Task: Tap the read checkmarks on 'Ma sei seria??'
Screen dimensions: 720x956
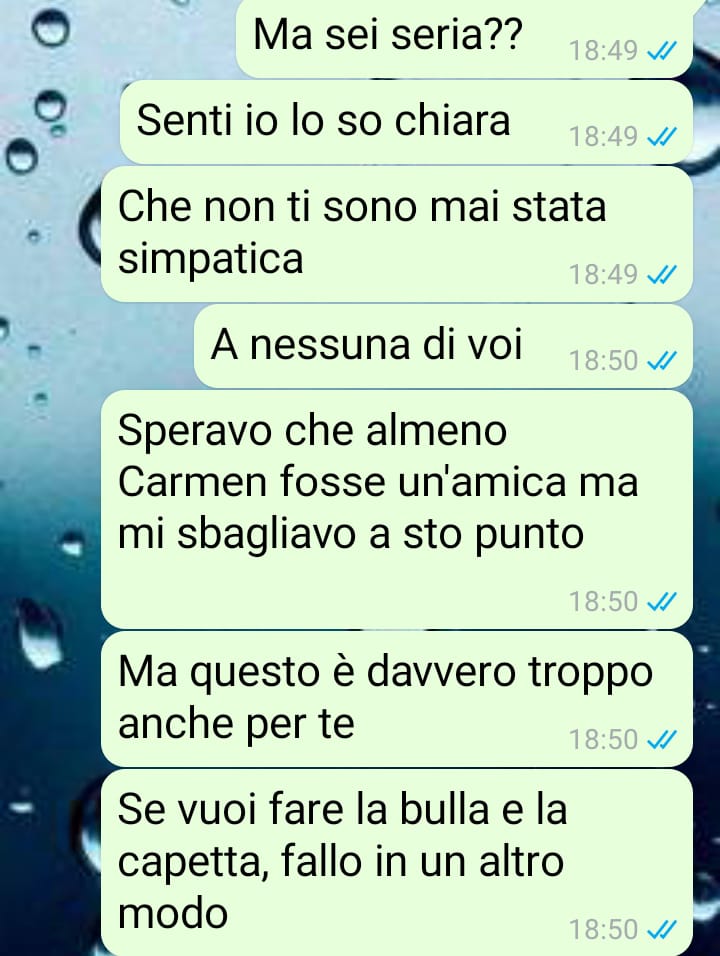Action: pyautogui.click(x=661, y=52)
